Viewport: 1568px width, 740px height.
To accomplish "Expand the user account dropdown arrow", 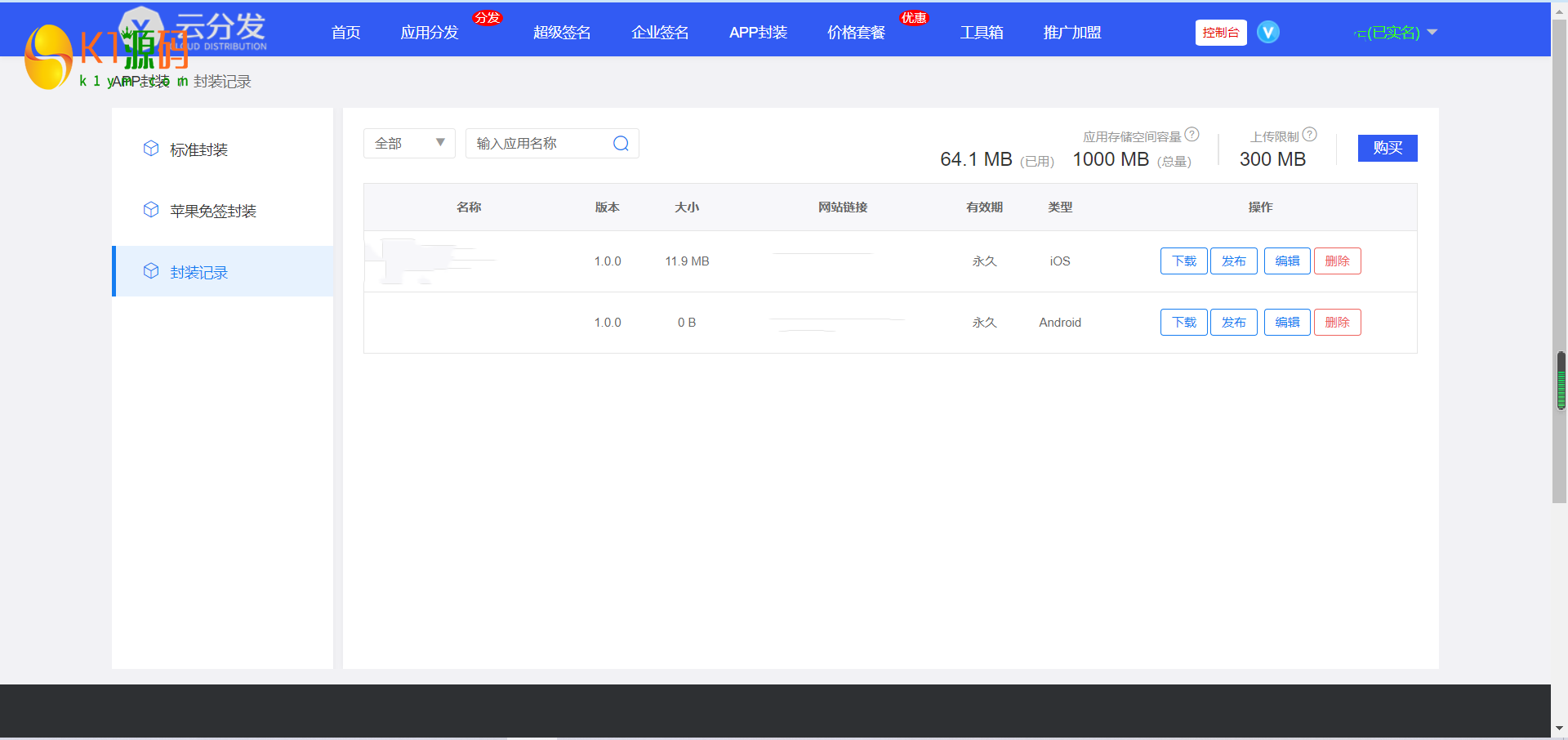I will (x=1432, y=33).
